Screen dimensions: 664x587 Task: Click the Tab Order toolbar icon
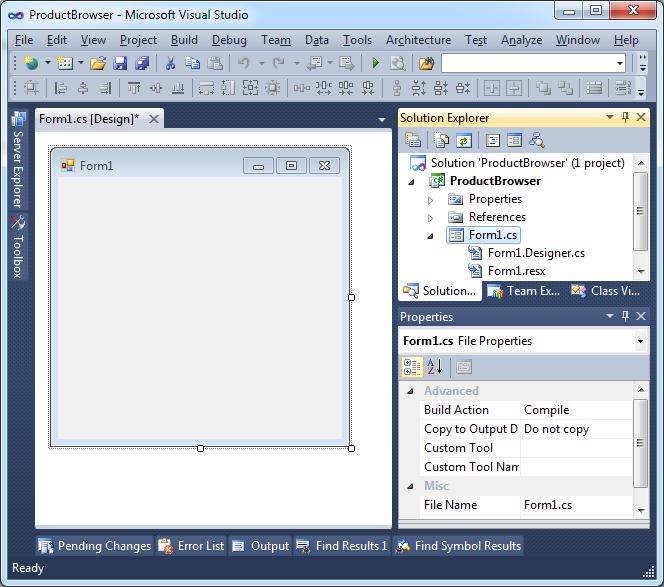point(622,88)
